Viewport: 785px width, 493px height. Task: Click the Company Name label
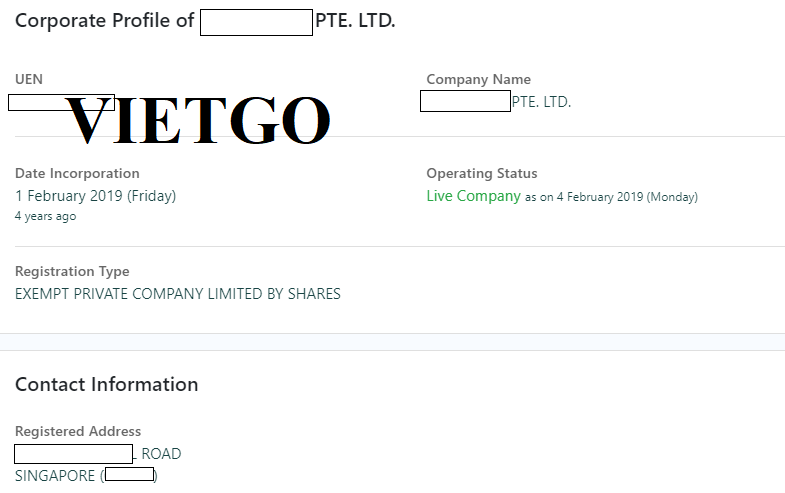coord(478,79)
